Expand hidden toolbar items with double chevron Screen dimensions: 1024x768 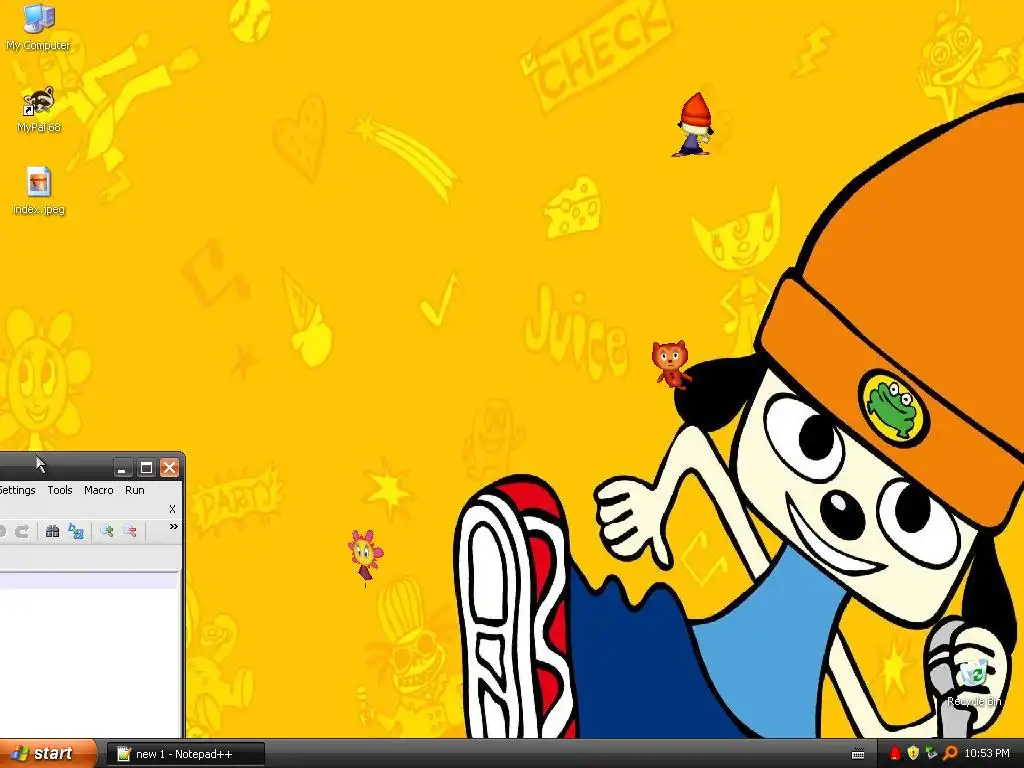[173, 526]
